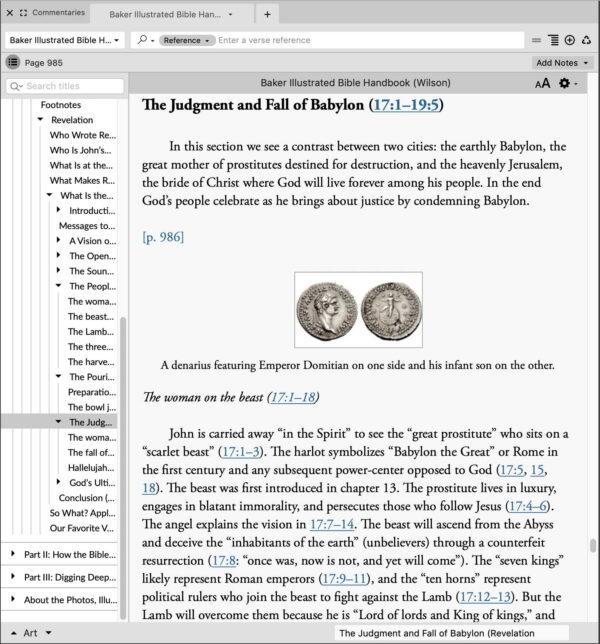Click the table of contents list icon
This screenshot has width=600, height=644.
point(13,62)
